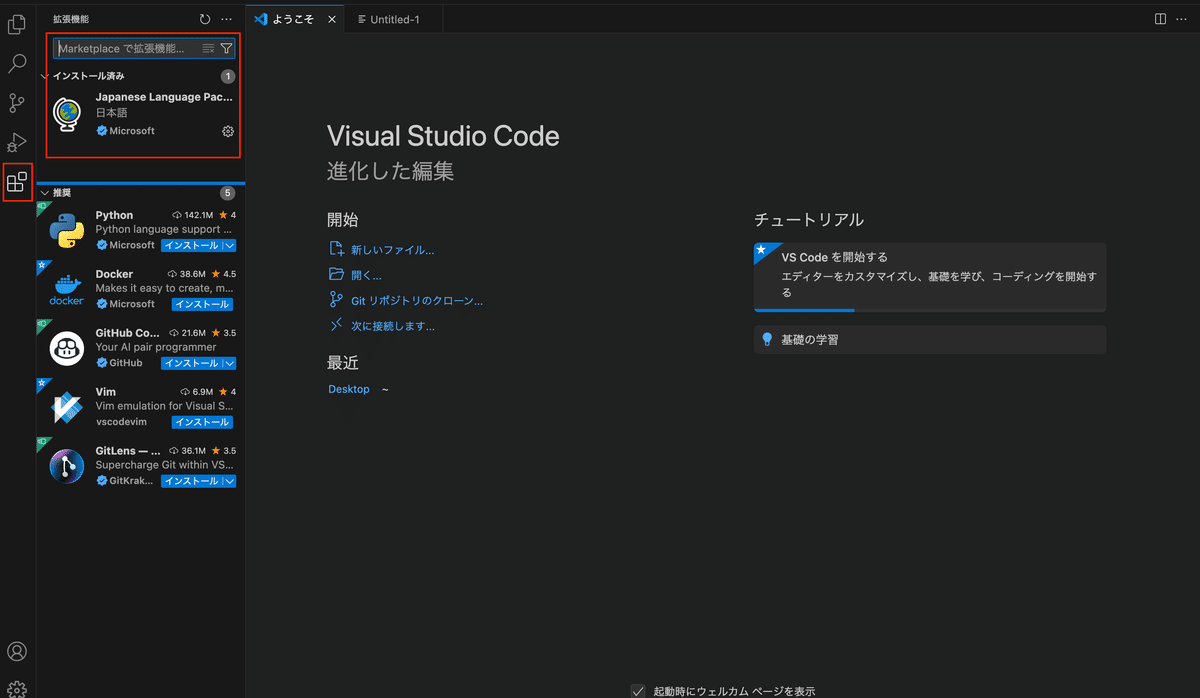Click the Git branch icon beside クローン
Viewport: 1200px width, 698px height.
(x=336, y=299)
